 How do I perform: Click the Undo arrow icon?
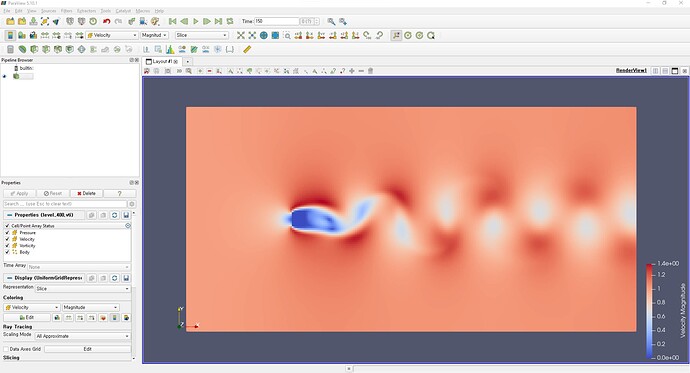click(x=106, y=21)
